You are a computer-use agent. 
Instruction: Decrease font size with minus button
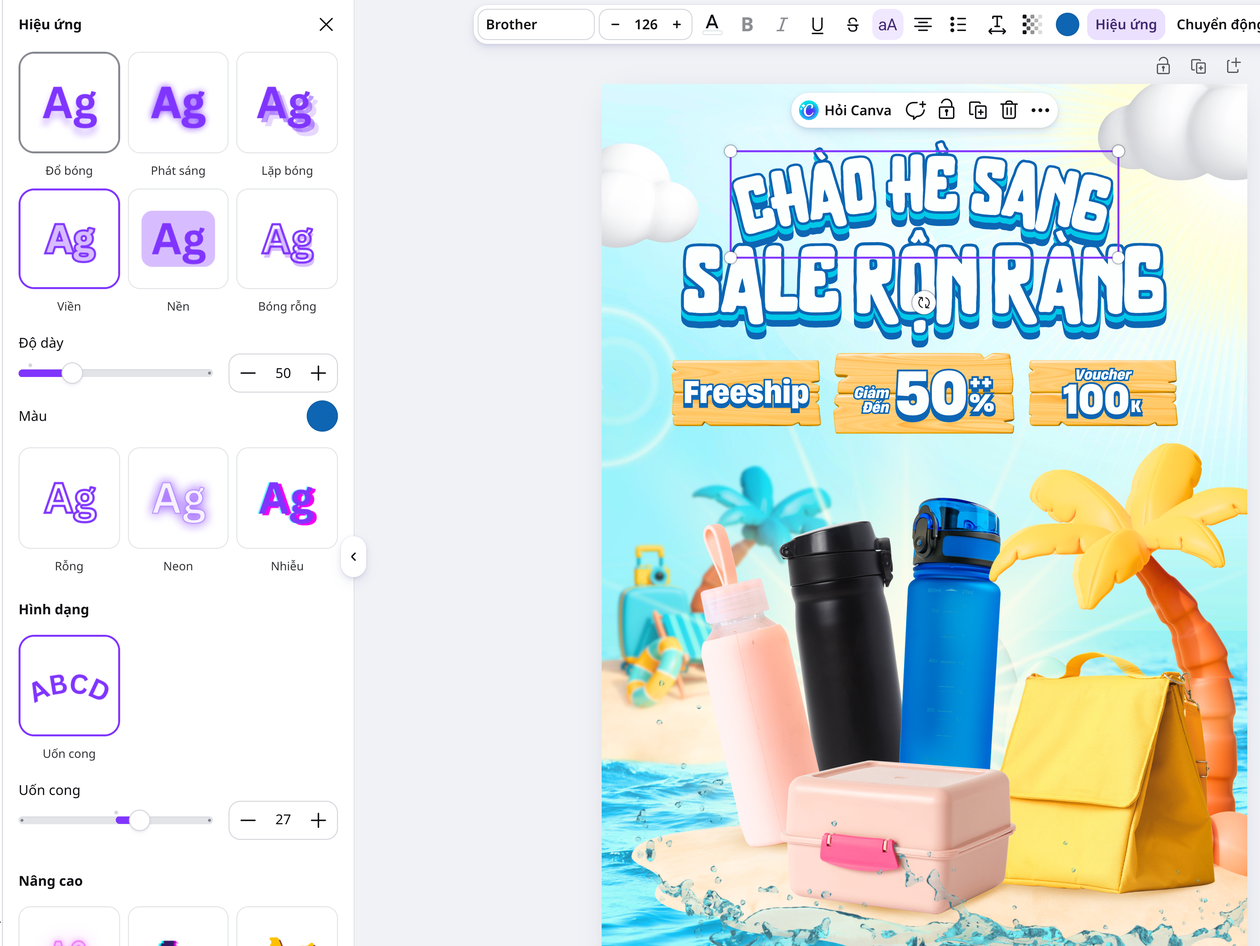click(615, 24)
